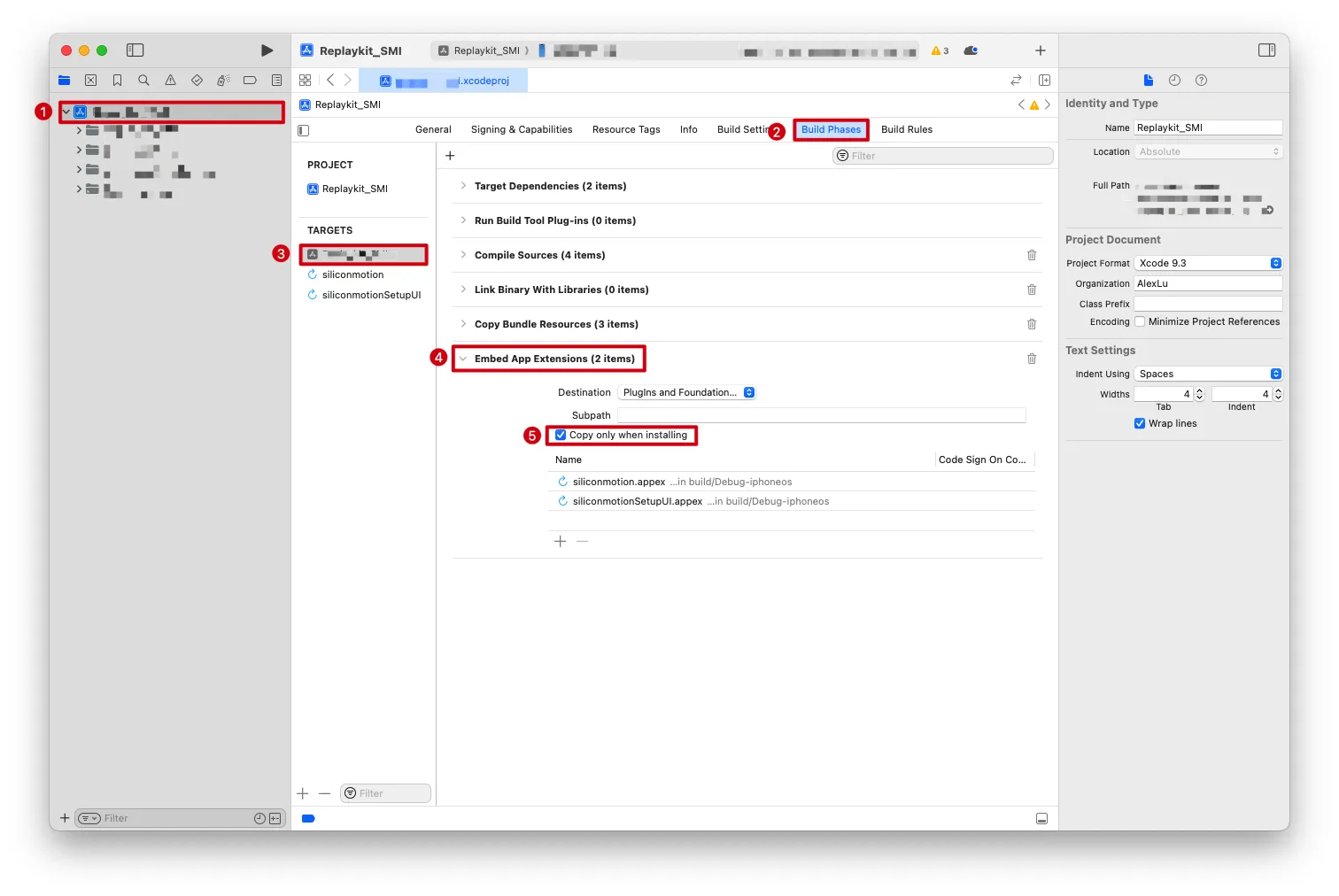Image resolution: width=1339 pixels, height=896 pixels.
Task: Uncheck Copy only when installing
Action: (561, 435)
